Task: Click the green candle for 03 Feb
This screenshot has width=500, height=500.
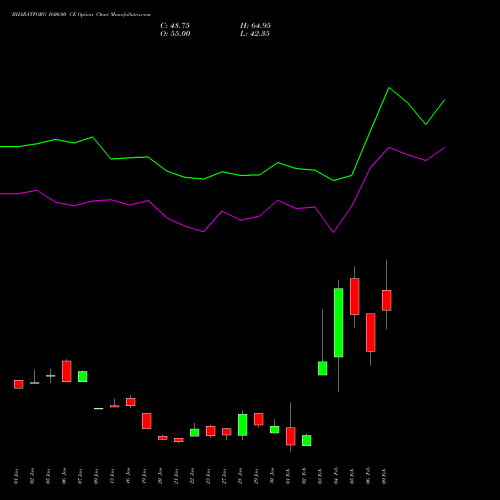Action: [x=323, y=368]
